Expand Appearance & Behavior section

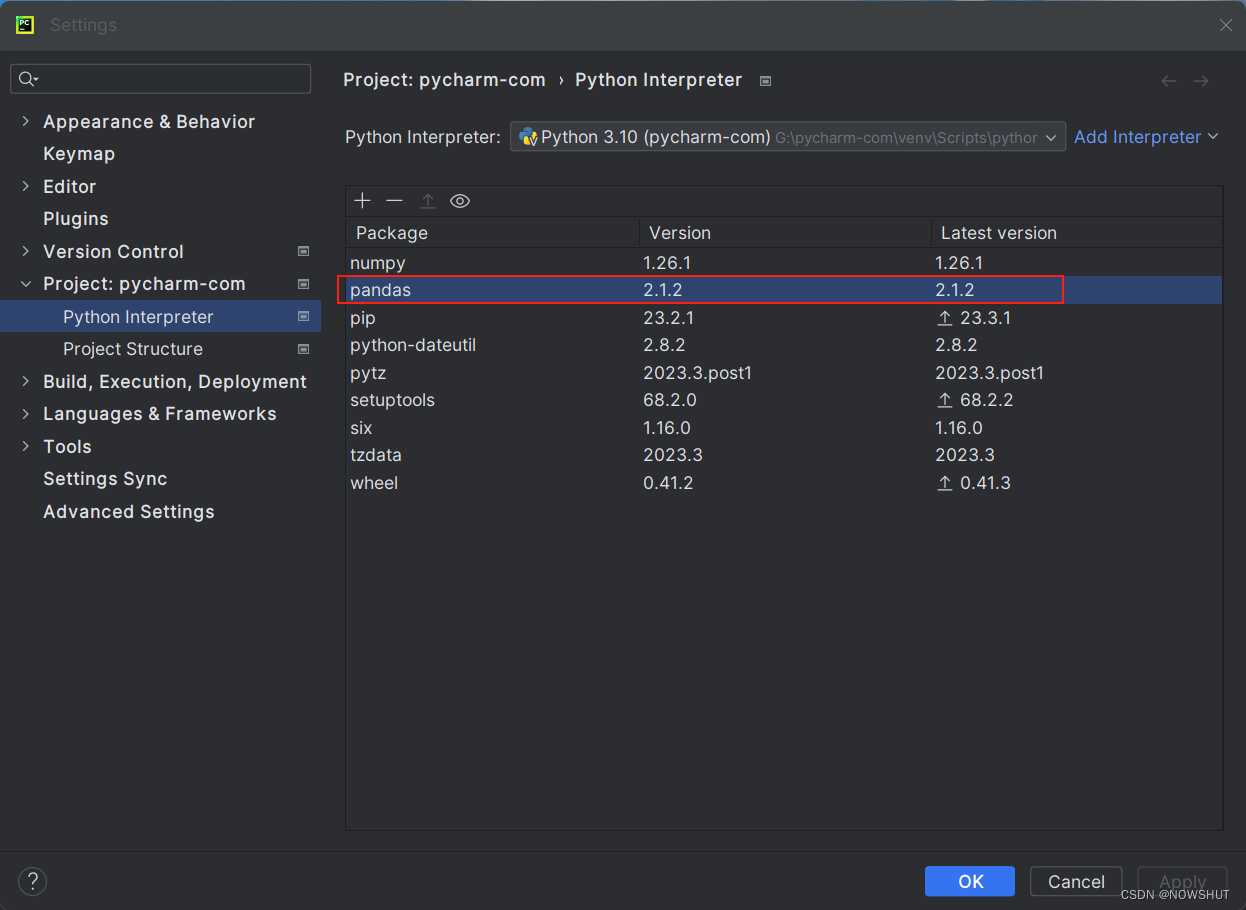[x=26, y=121]
